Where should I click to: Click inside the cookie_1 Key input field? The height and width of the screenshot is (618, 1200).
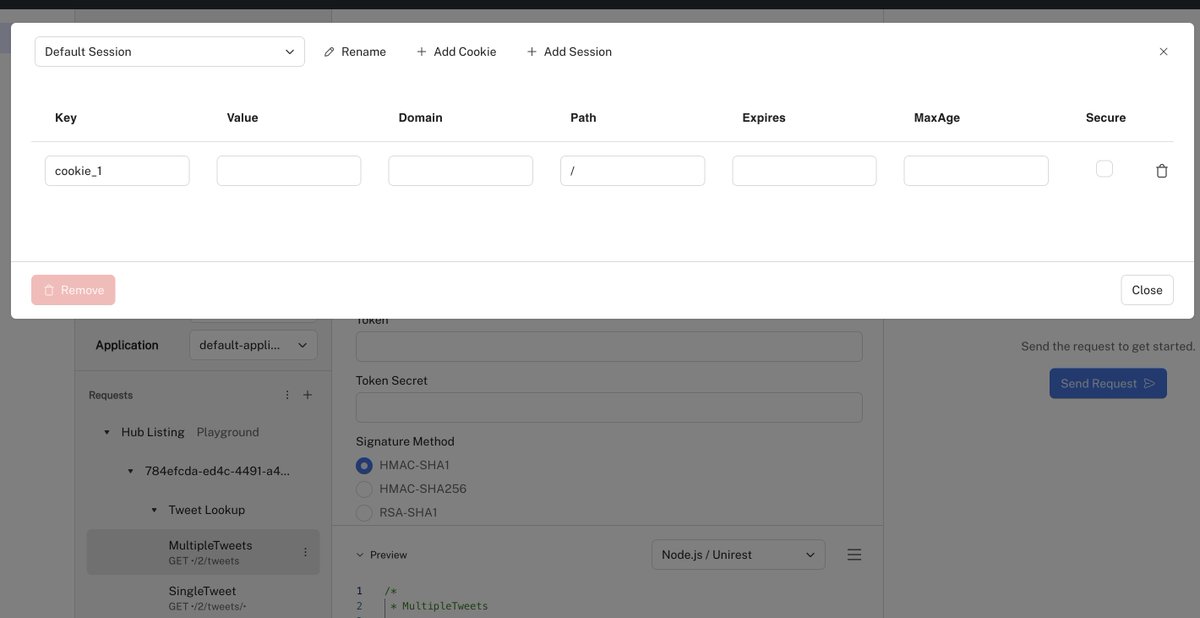[x=116, y=170]
